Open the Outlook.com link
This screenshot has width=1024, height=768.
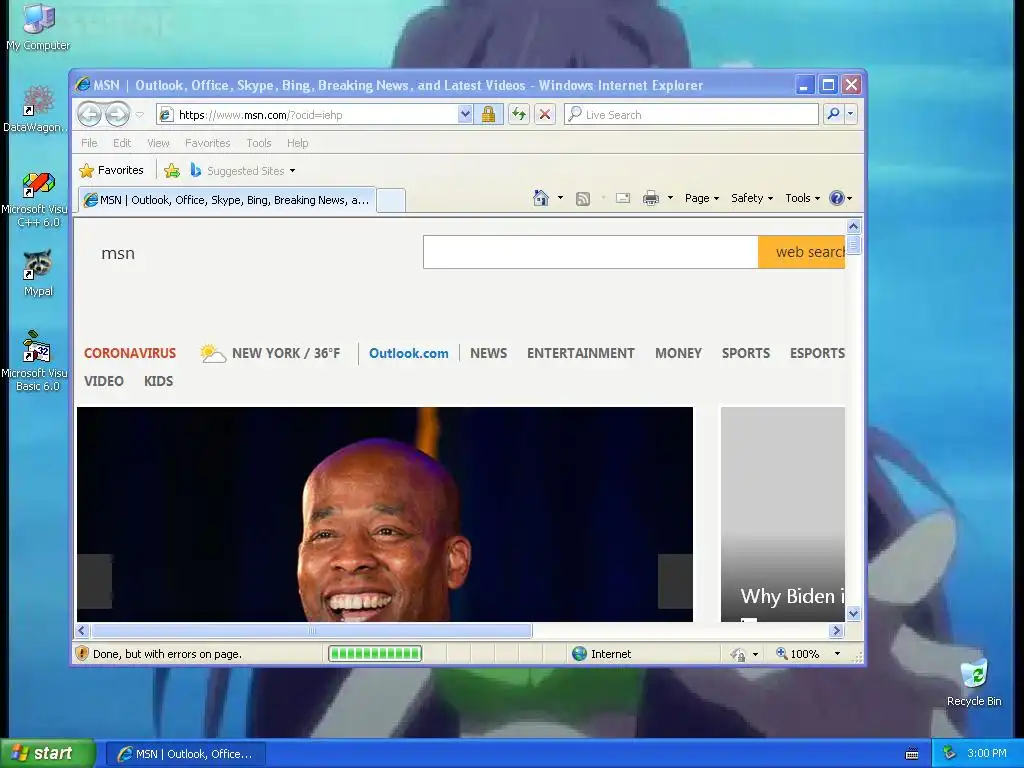[409, 353]
